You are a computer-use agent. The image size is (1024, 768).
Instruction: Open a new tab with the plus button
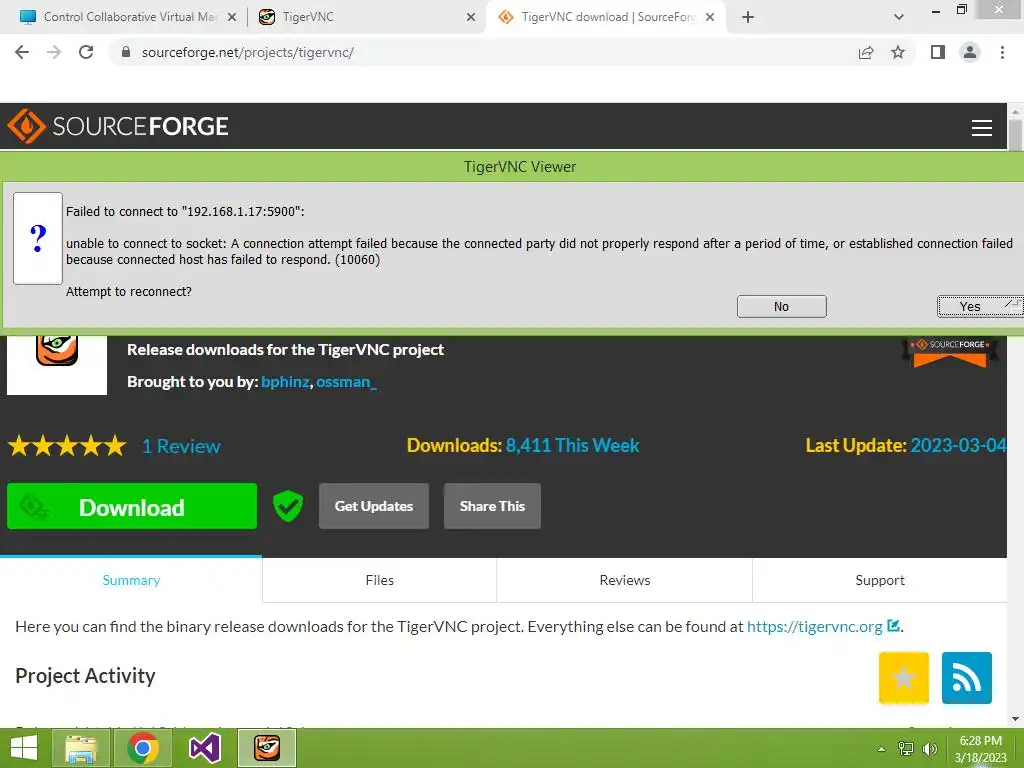point(748,17)
